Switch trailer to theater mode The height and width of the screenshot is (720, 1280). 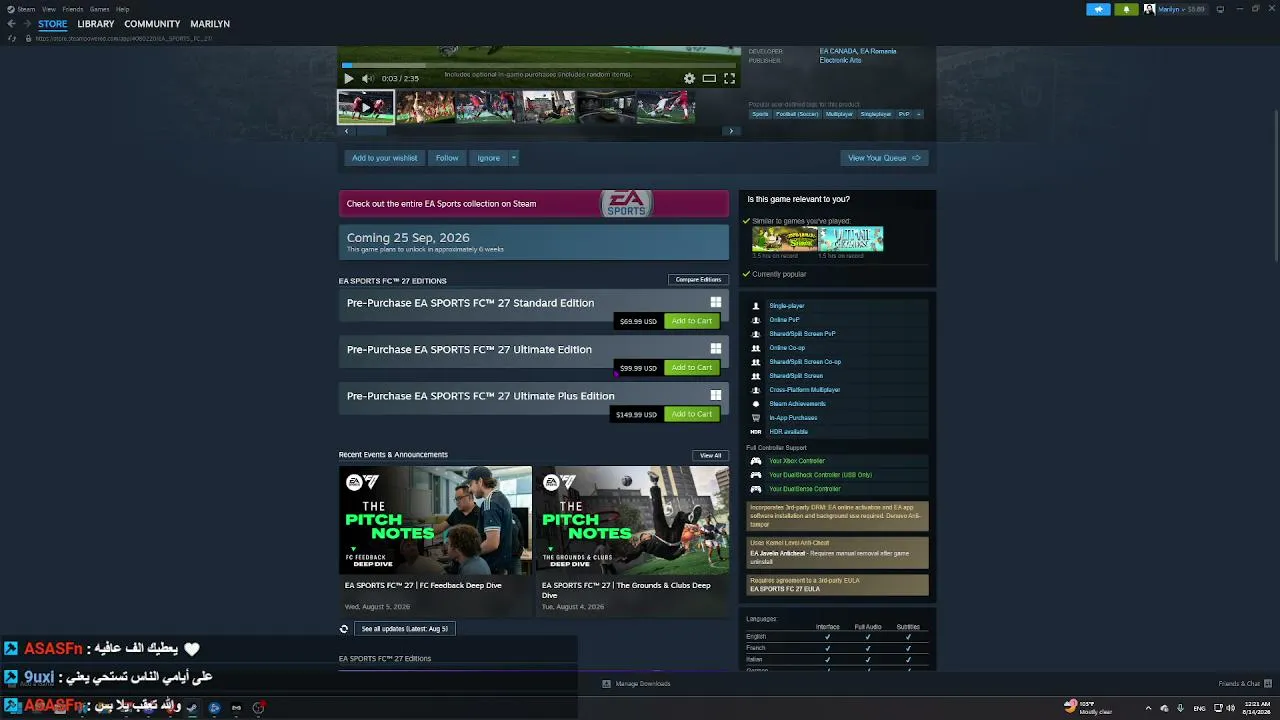709,78
